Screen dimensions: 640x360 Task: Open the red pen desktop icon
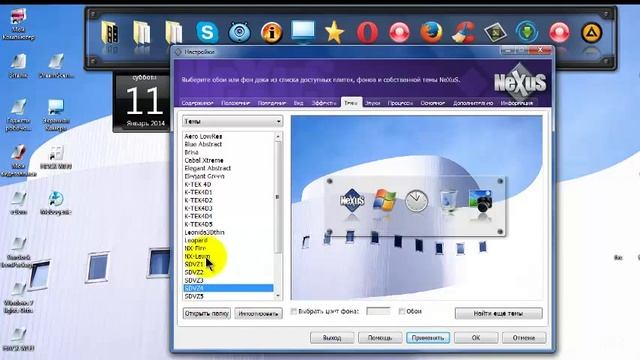pos(18,161)
